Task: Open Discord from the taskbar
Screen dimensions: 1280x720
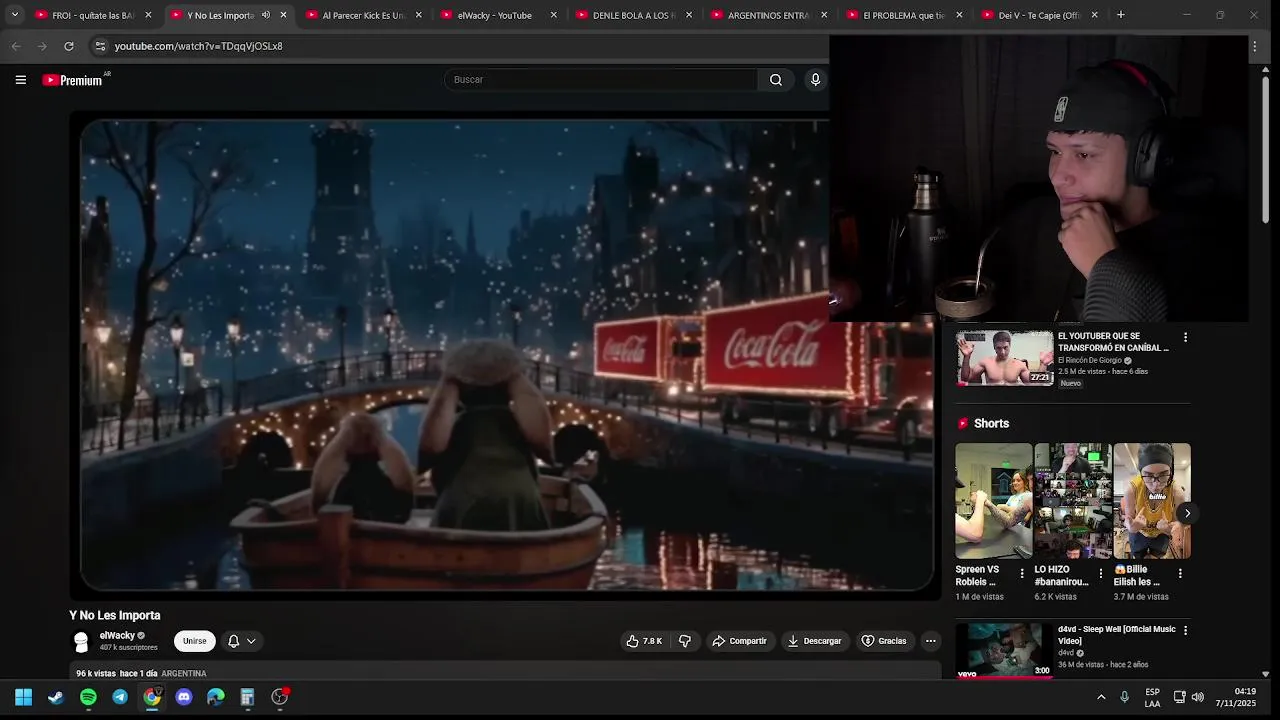Action: 184,697
